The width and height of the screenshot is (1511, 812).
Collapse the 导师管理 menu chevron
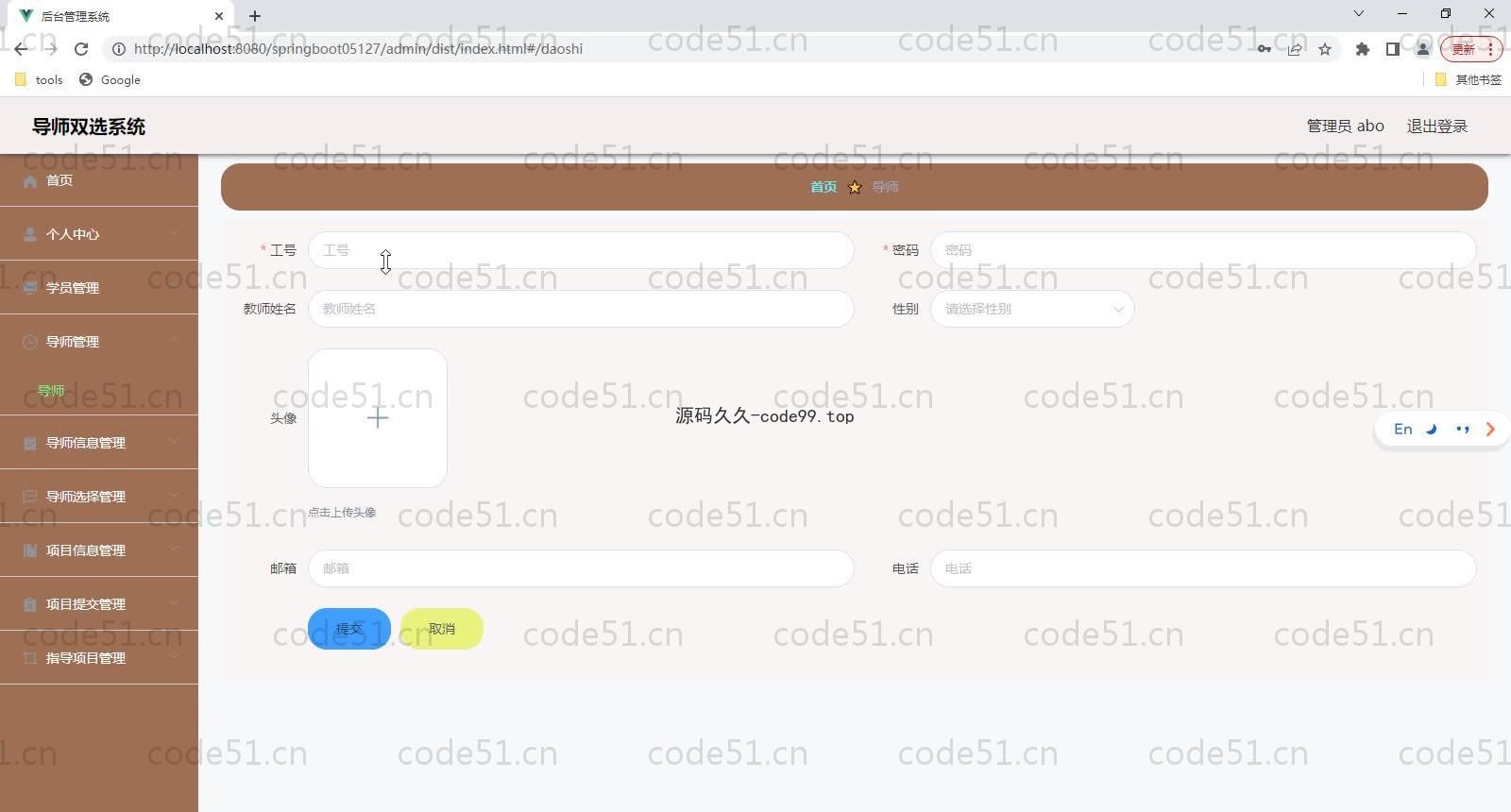pyautogui.click(x=174, y=341)
